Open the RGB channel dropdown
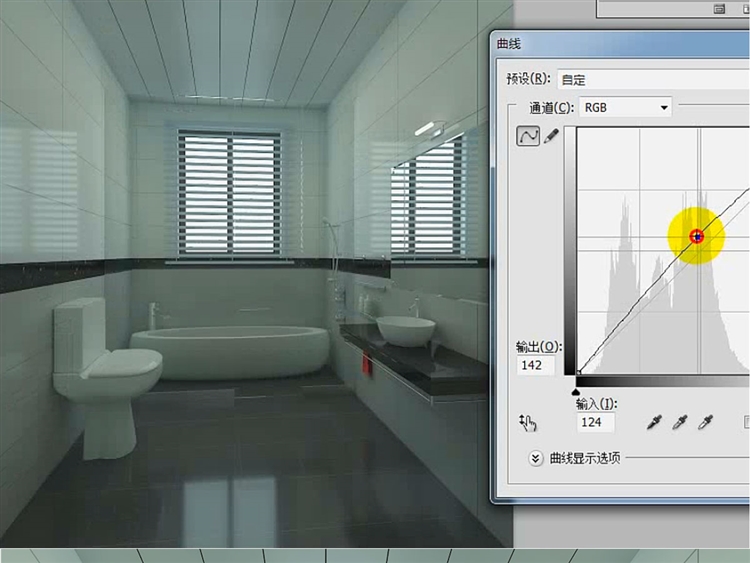Viewport: 750px width, 563px height. click(x=625, y=107)
